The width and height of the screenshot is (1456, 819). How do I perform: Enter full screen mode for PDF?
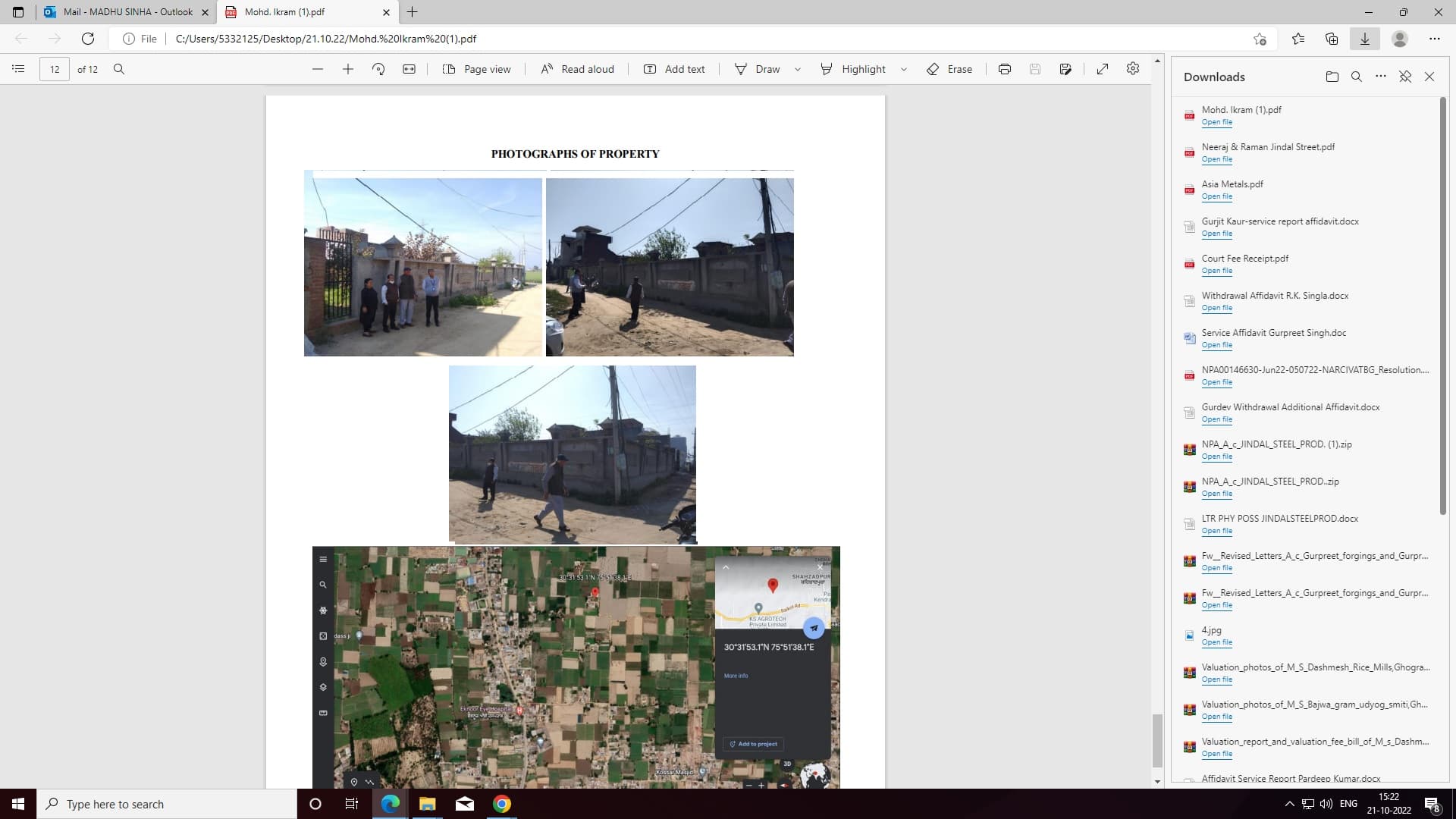(x=1103, y=69)
